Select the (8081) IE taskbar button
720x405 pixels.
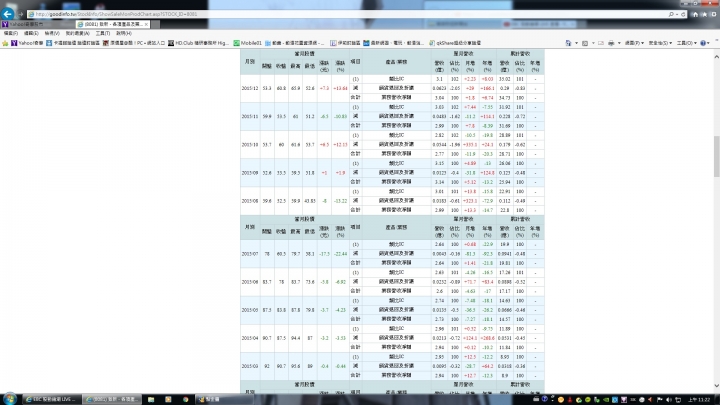tap(112, 399)
